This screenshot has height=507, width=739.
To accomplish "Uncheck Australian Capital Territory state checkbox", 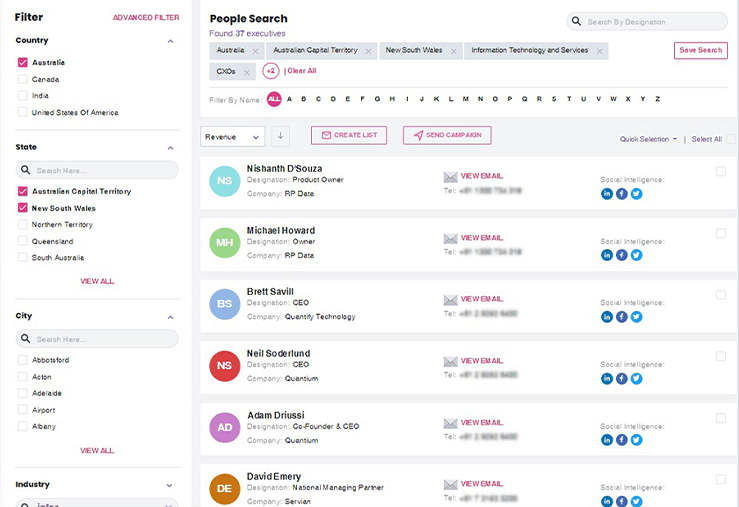I will (23, 191).
